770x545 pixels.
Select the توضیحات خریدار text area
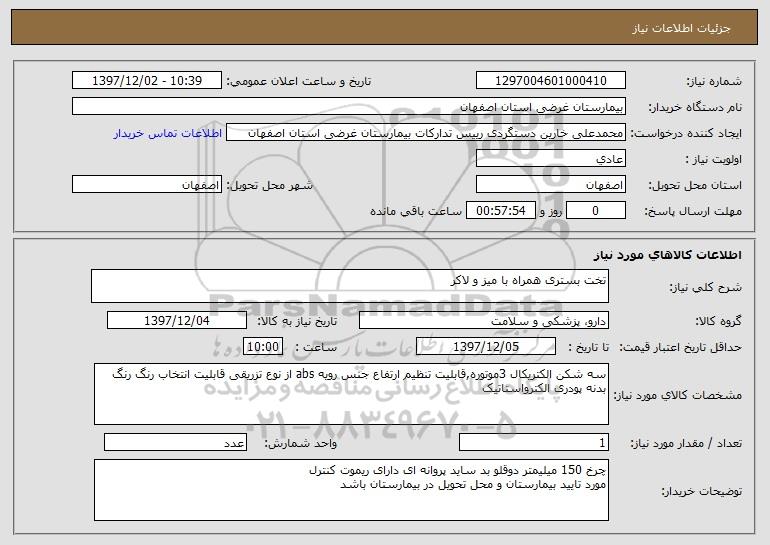pyautogui.click(x=351, y=490)
